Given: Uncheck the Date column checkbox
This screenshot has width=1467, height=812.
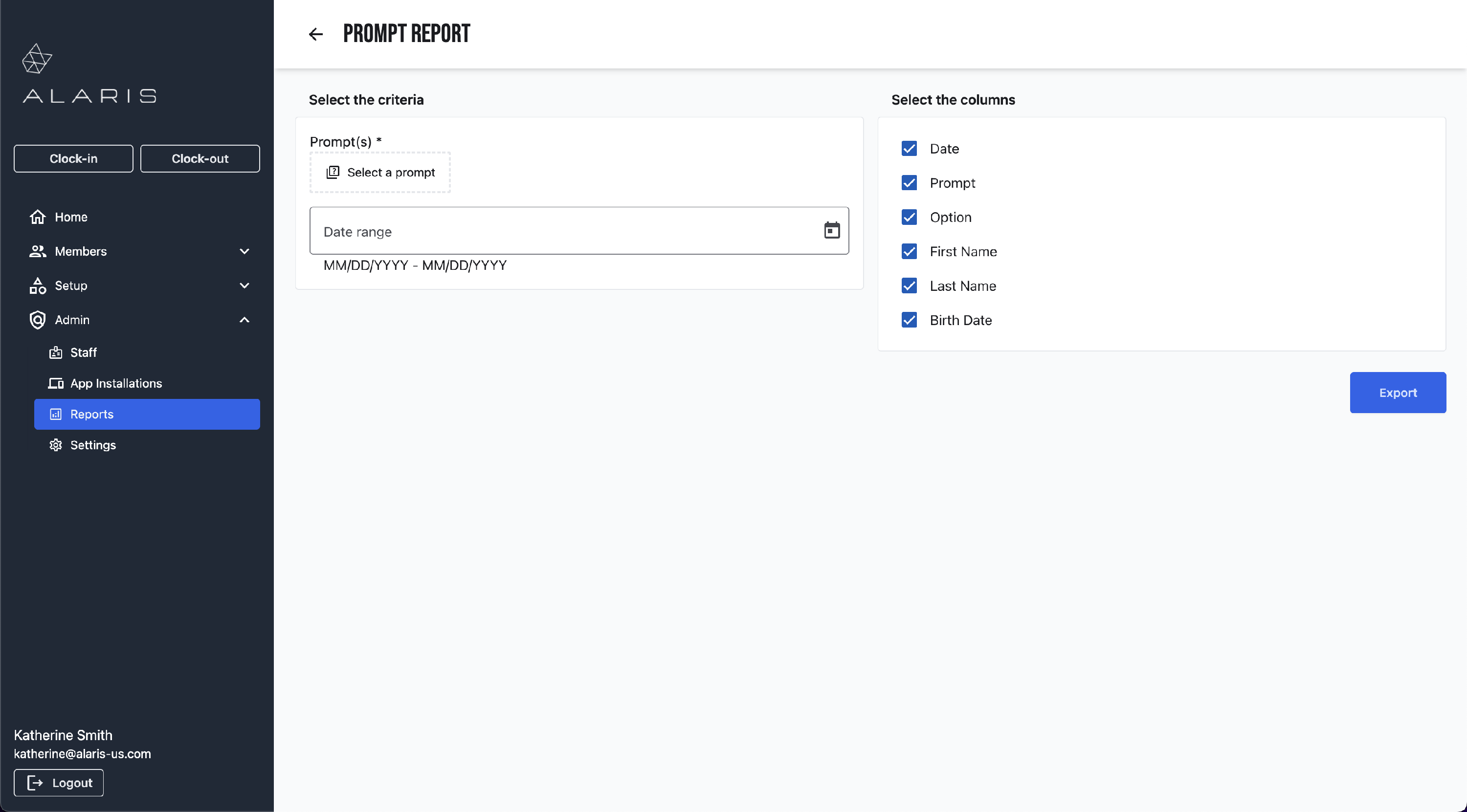Looking at the screenshot, I should coord(909,149).
